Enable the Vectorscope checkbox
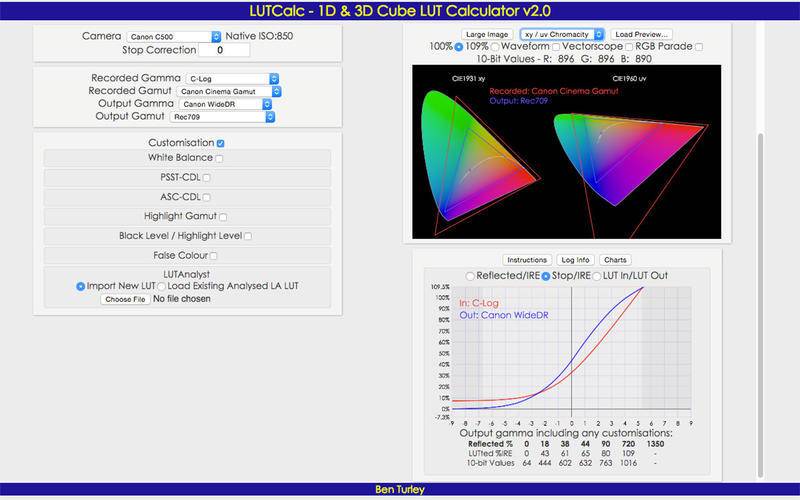This screenshot has height=500, width=800. 629,47
